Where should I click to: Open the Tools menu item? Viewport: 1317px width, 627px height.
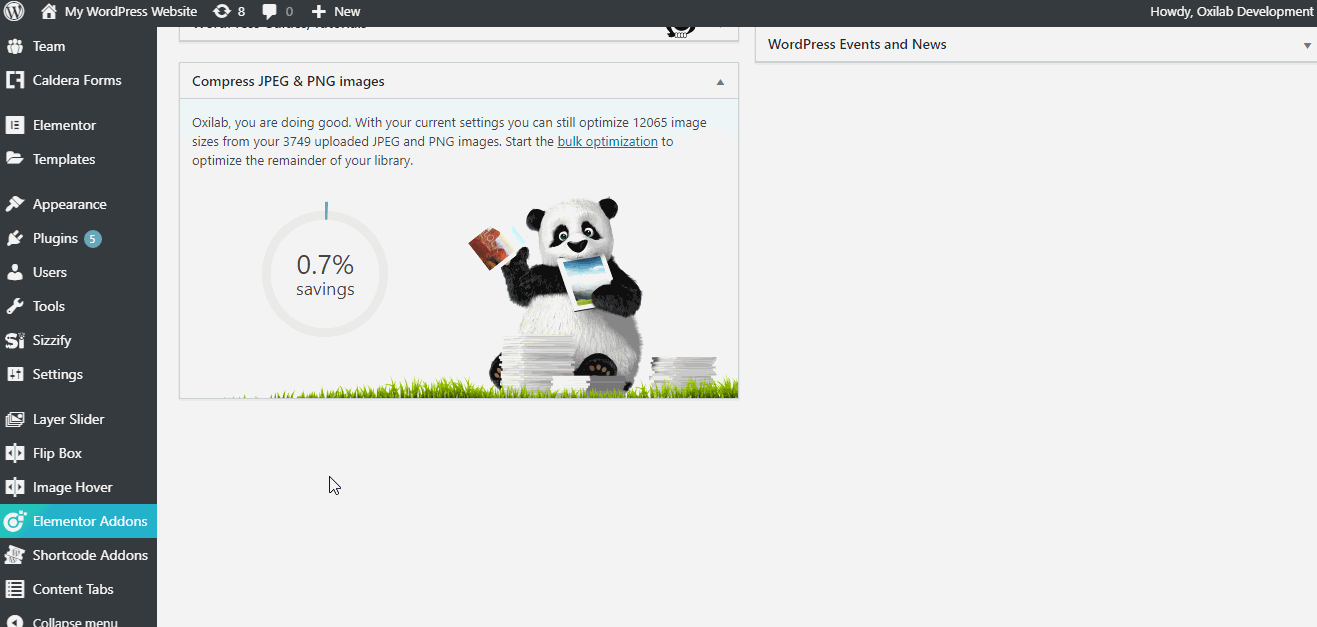(x=49, y=306)
